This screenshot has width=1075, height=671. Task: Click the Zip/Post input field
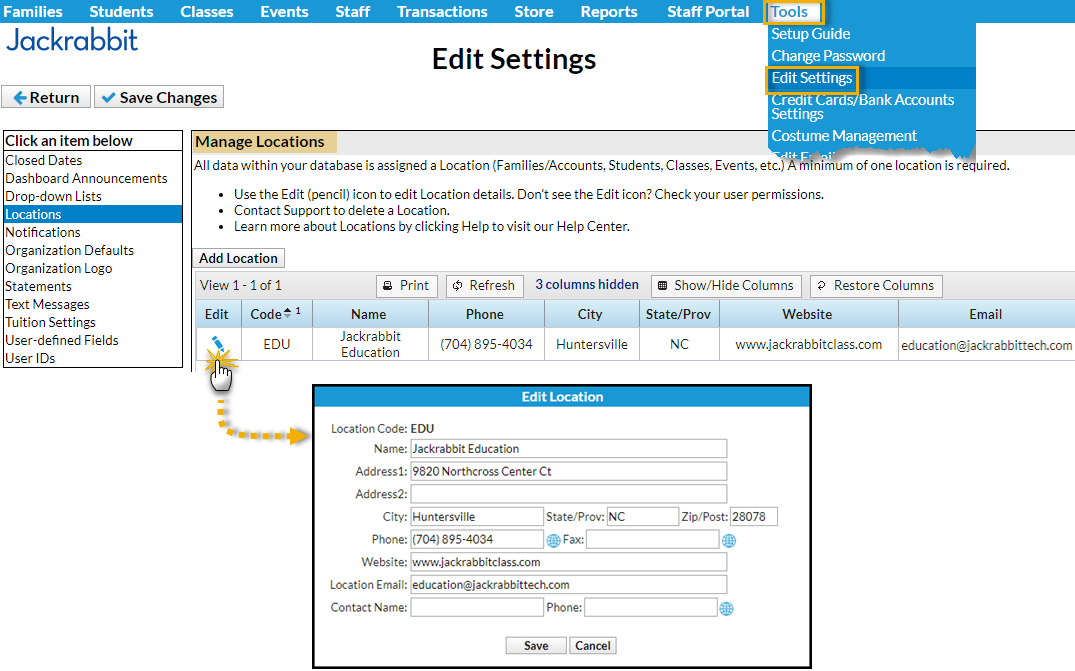click(754, 517)
